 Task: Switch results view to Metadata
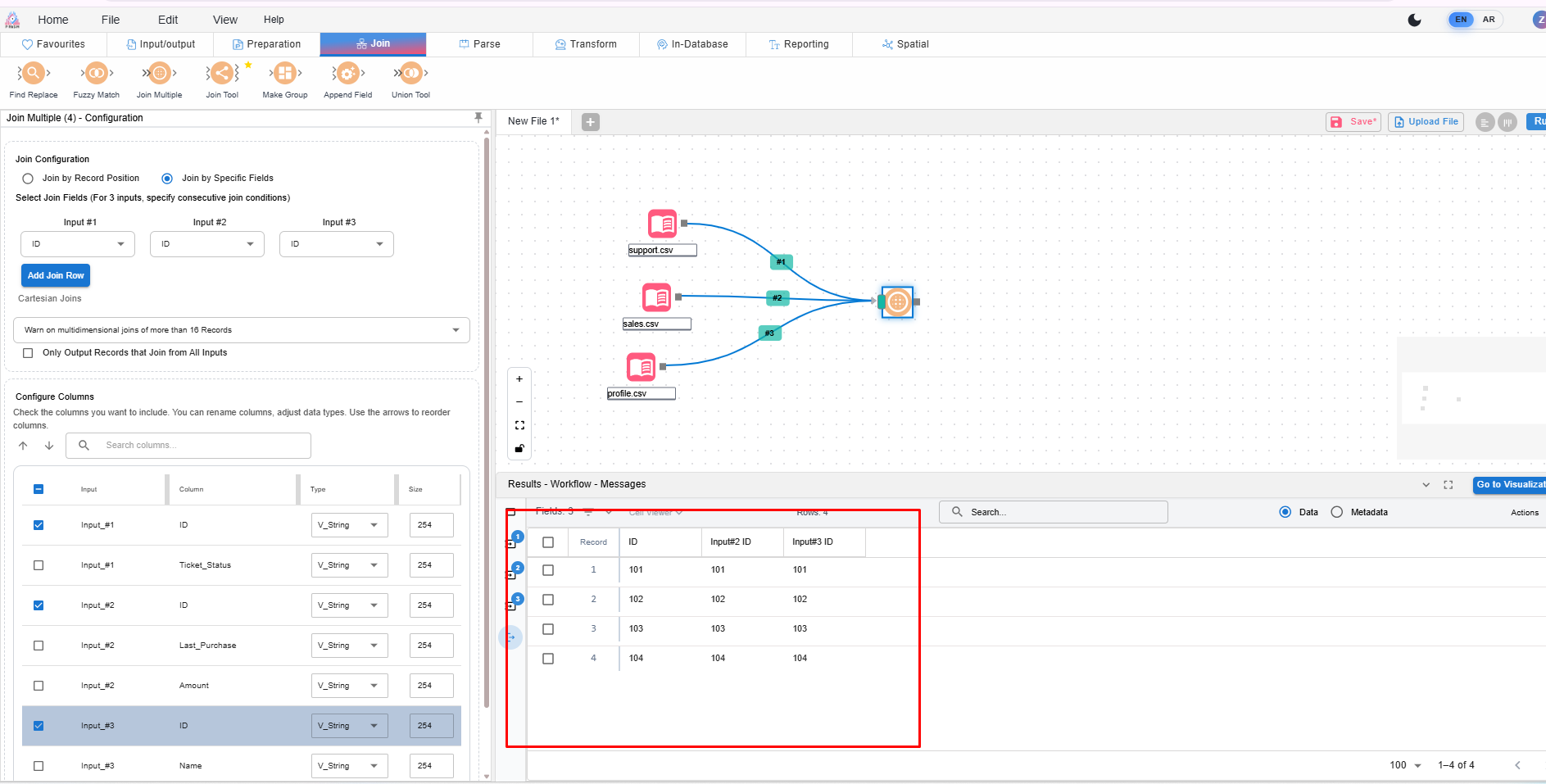(x=1337, y=512)
